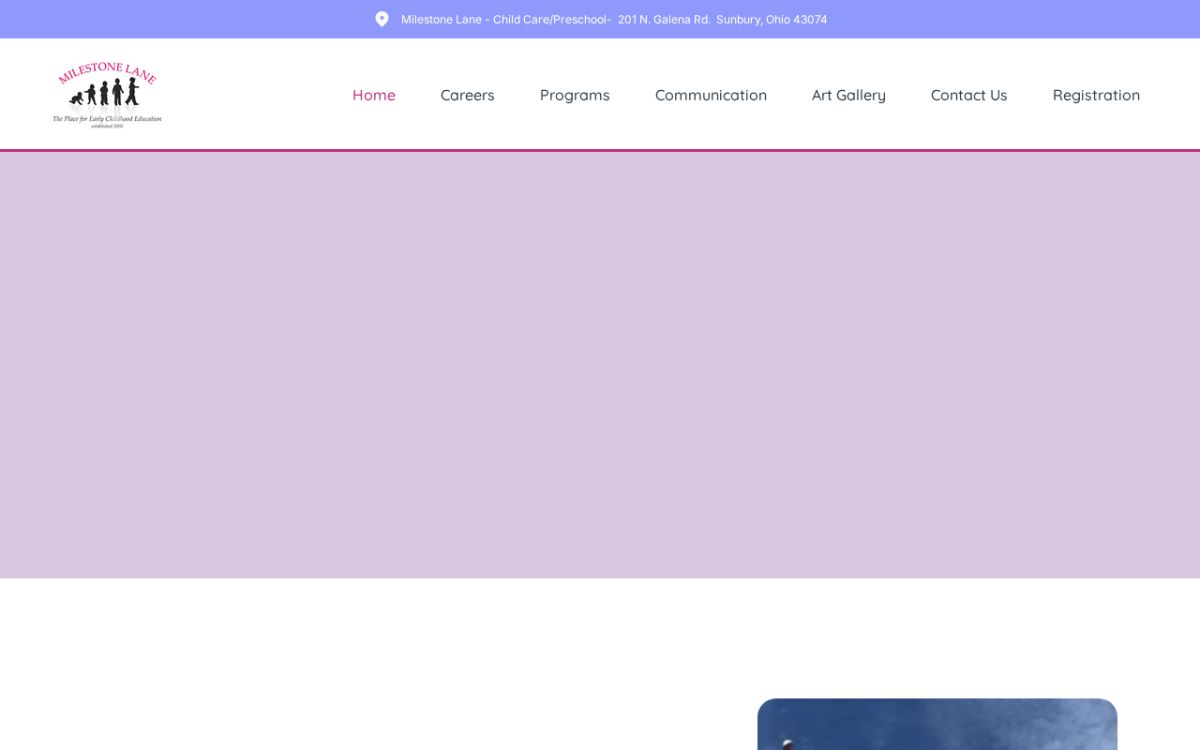Click 'Milestone Lane - Child Care/Preschool-' header text
The image size is (1200, 750).
(506, 19)
